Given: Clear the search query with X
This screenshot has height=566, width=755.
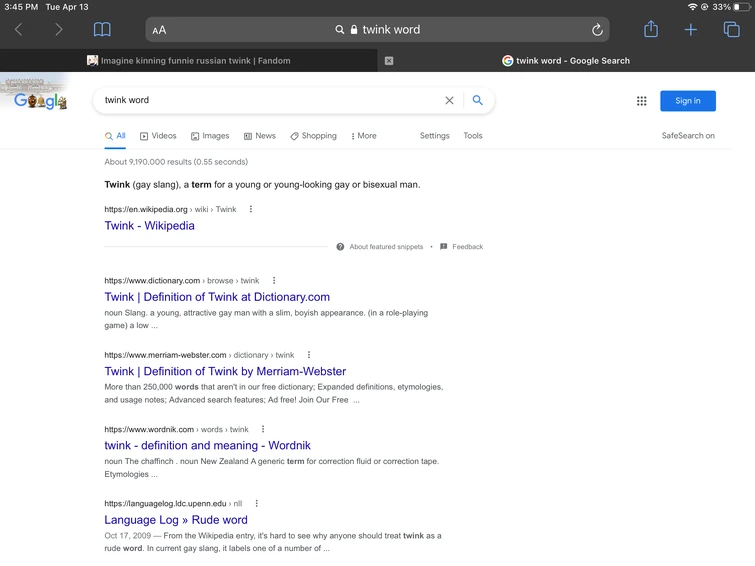Looking at the screenshot, I should pos(449,100).
